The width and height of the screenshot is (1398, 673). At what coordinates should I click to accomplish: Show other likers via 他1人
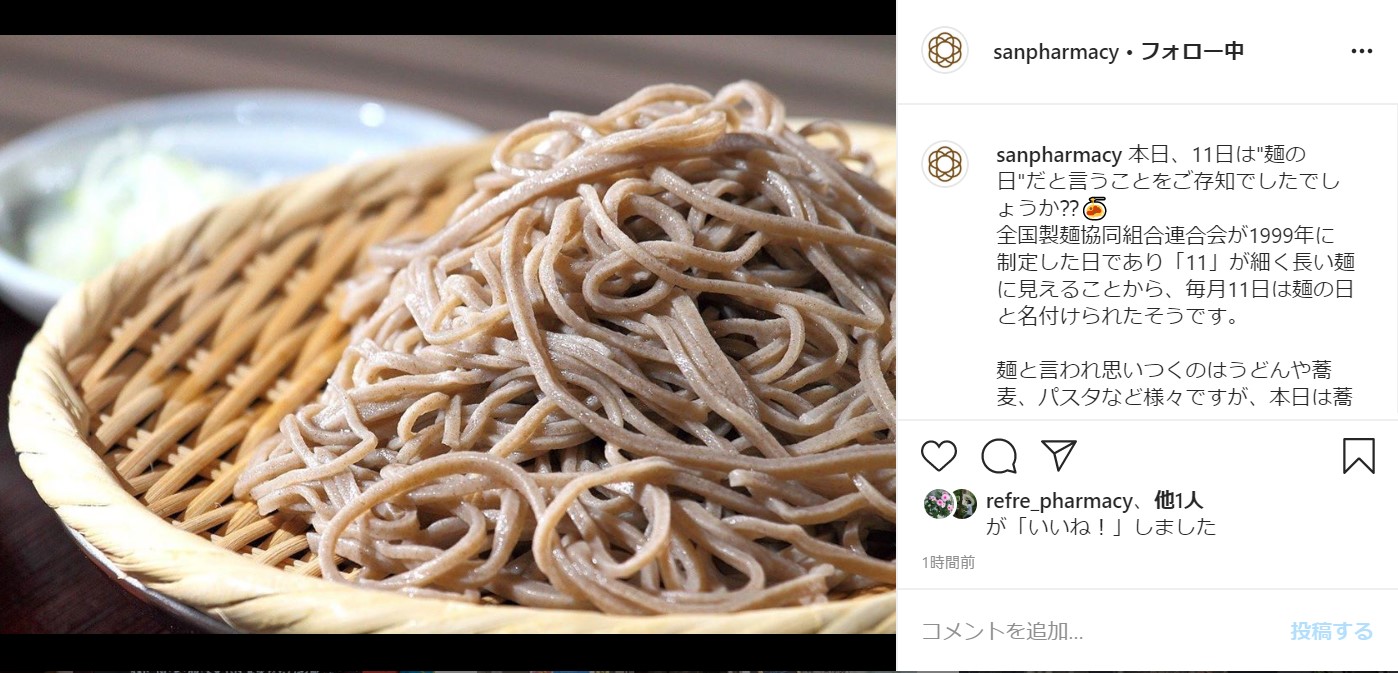point(1178,501)
